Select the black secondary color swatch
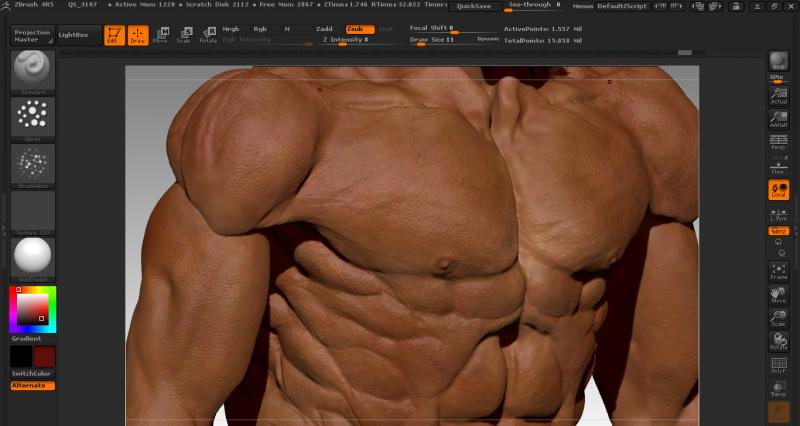 (21, 357)
